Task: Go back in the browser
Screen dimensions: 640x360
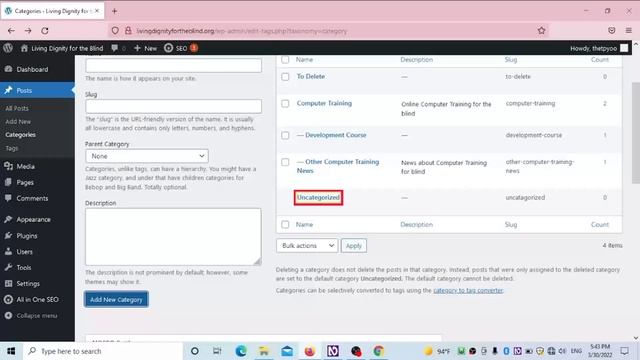Action: (x=11, y=31)
